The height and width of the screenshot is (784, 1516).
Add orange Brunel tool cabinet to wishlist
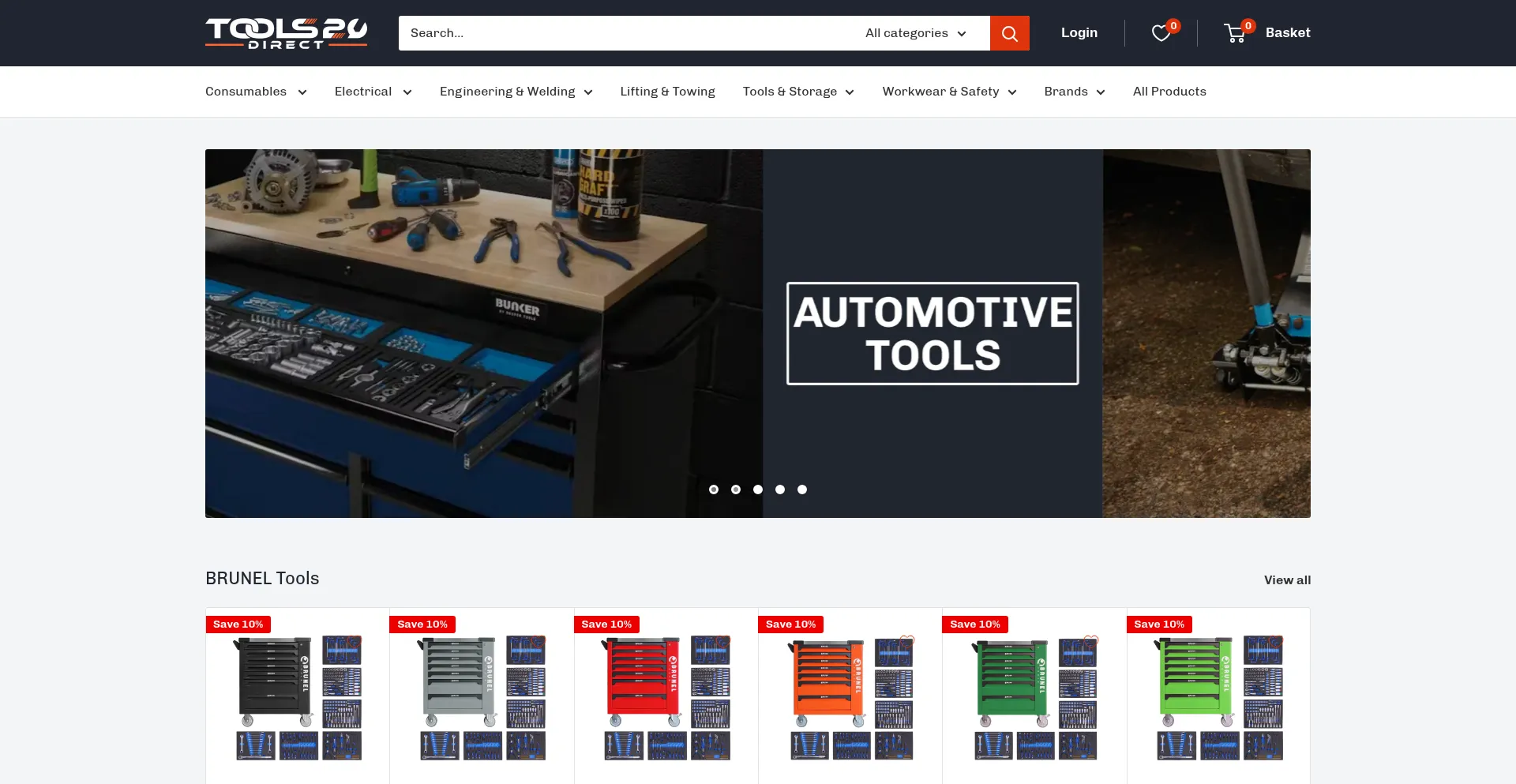(907, 641)
